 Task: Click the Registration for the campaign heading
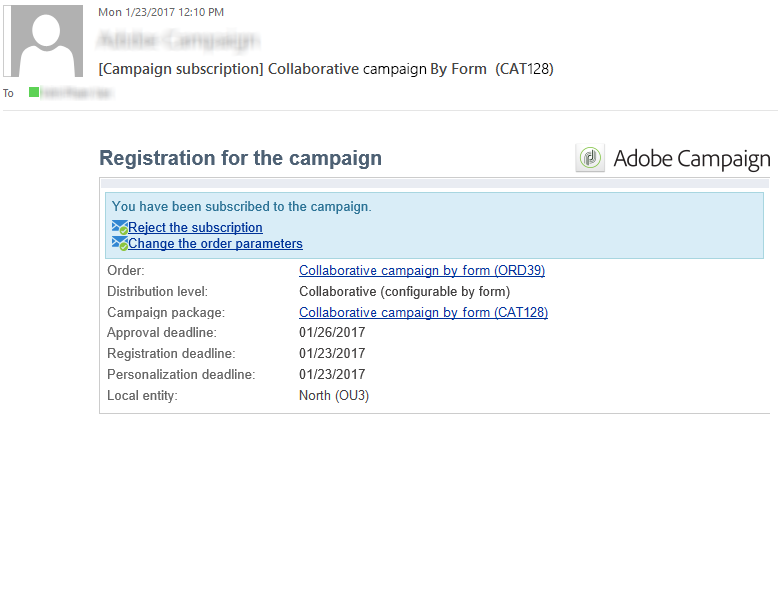[x=240, y=158]
